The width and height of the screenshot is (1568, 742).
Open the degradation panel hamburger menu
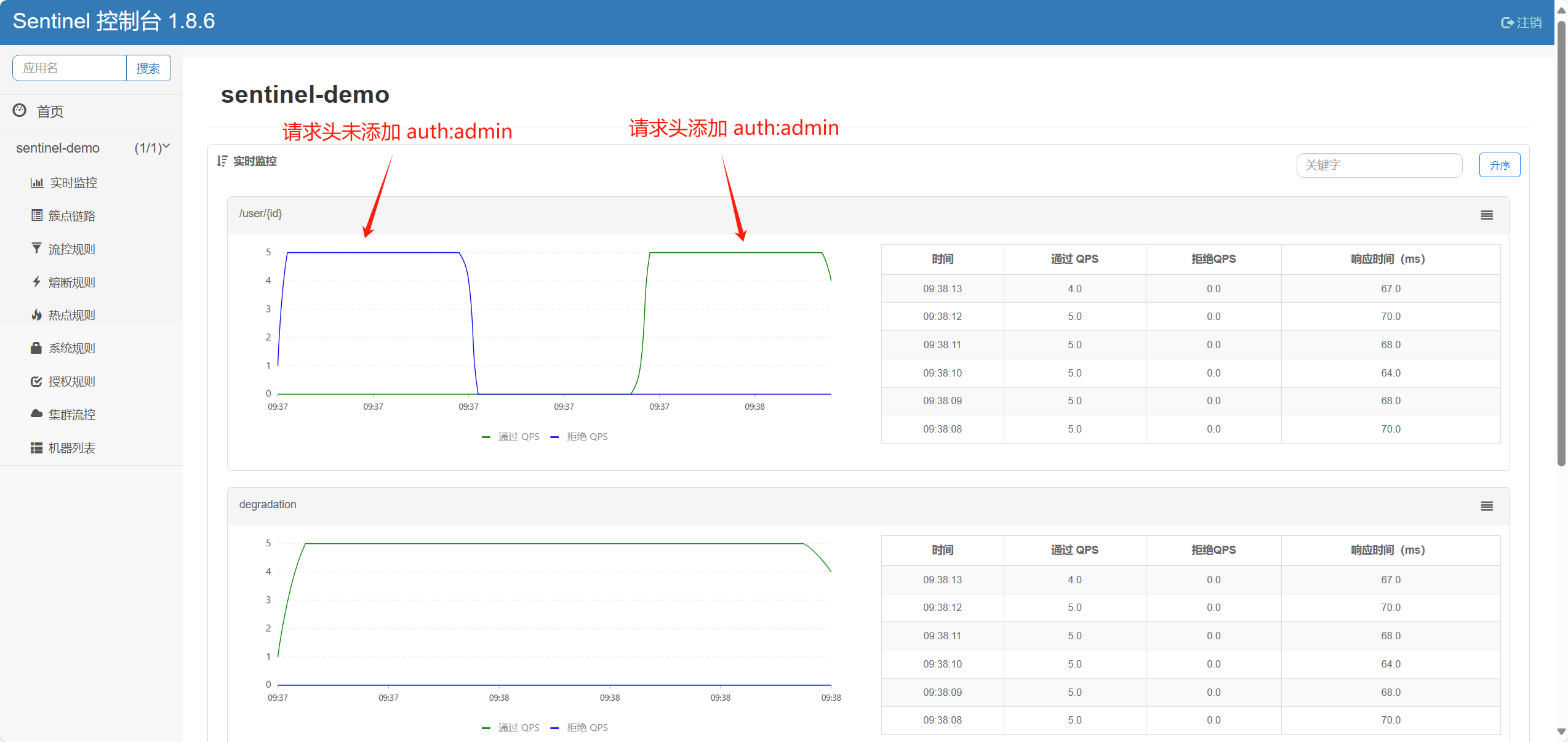click(x=1486, y=506)
